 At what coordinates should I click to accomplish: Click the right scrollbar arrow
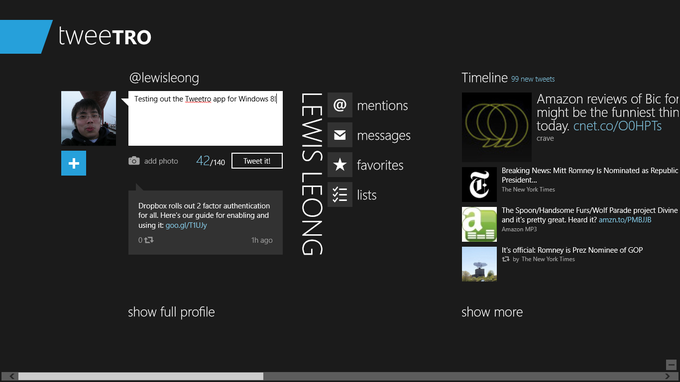coord(668,376)
